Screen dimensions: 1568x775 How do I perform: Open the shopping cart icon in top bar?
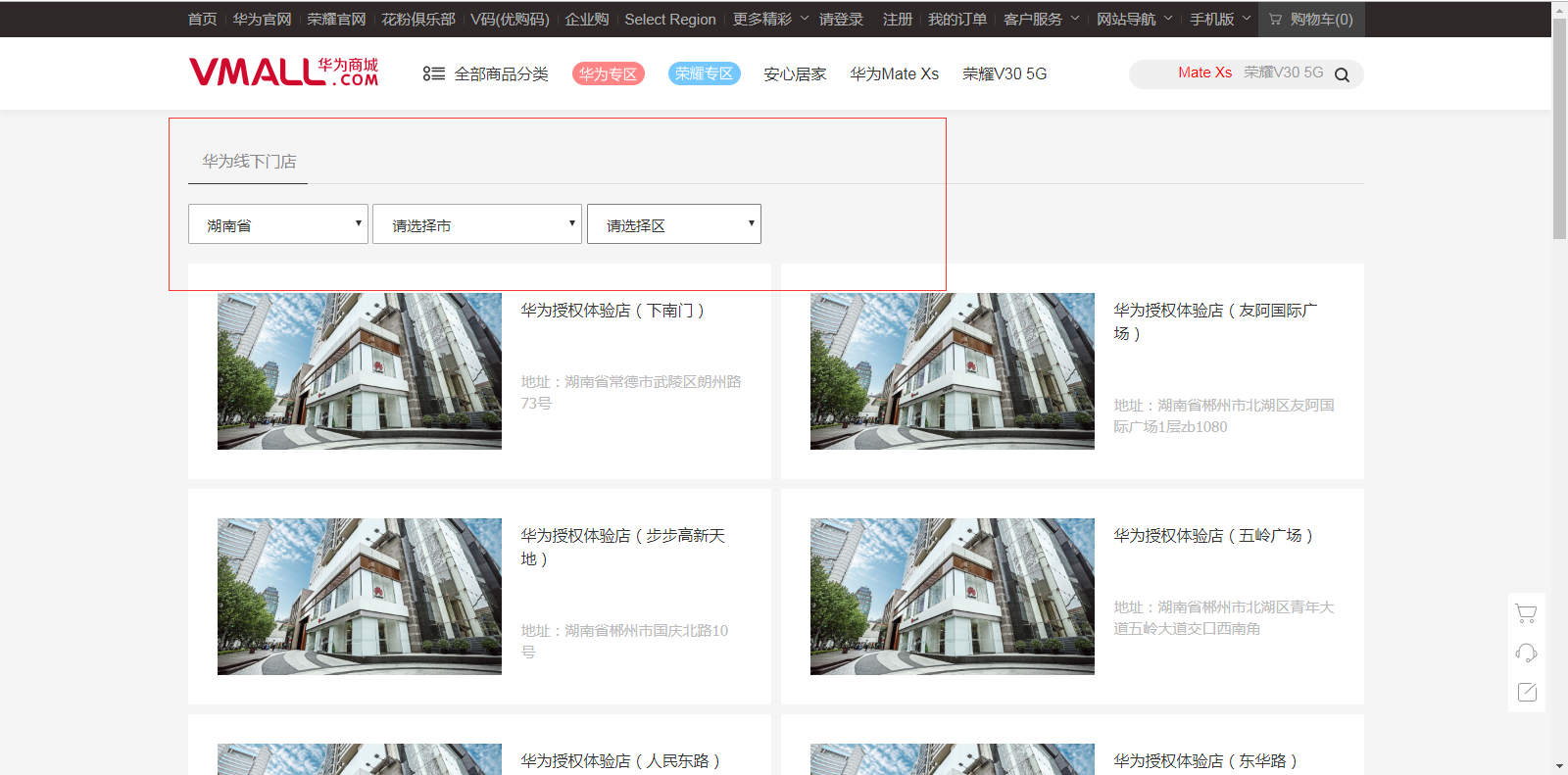[1275, 20]
